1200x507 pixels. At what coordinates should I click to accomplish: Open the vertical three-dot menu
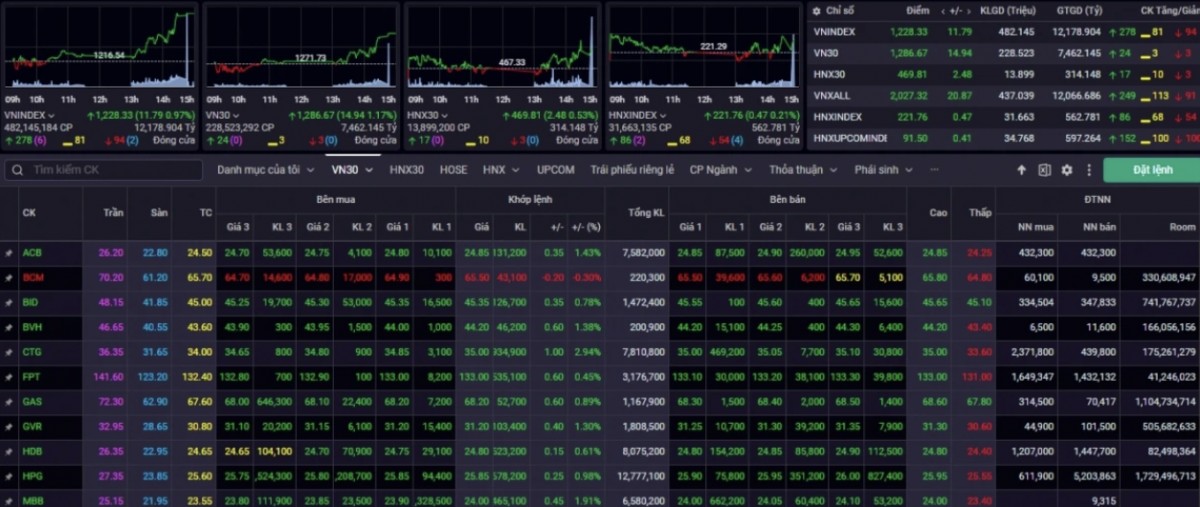[1087, 170]
